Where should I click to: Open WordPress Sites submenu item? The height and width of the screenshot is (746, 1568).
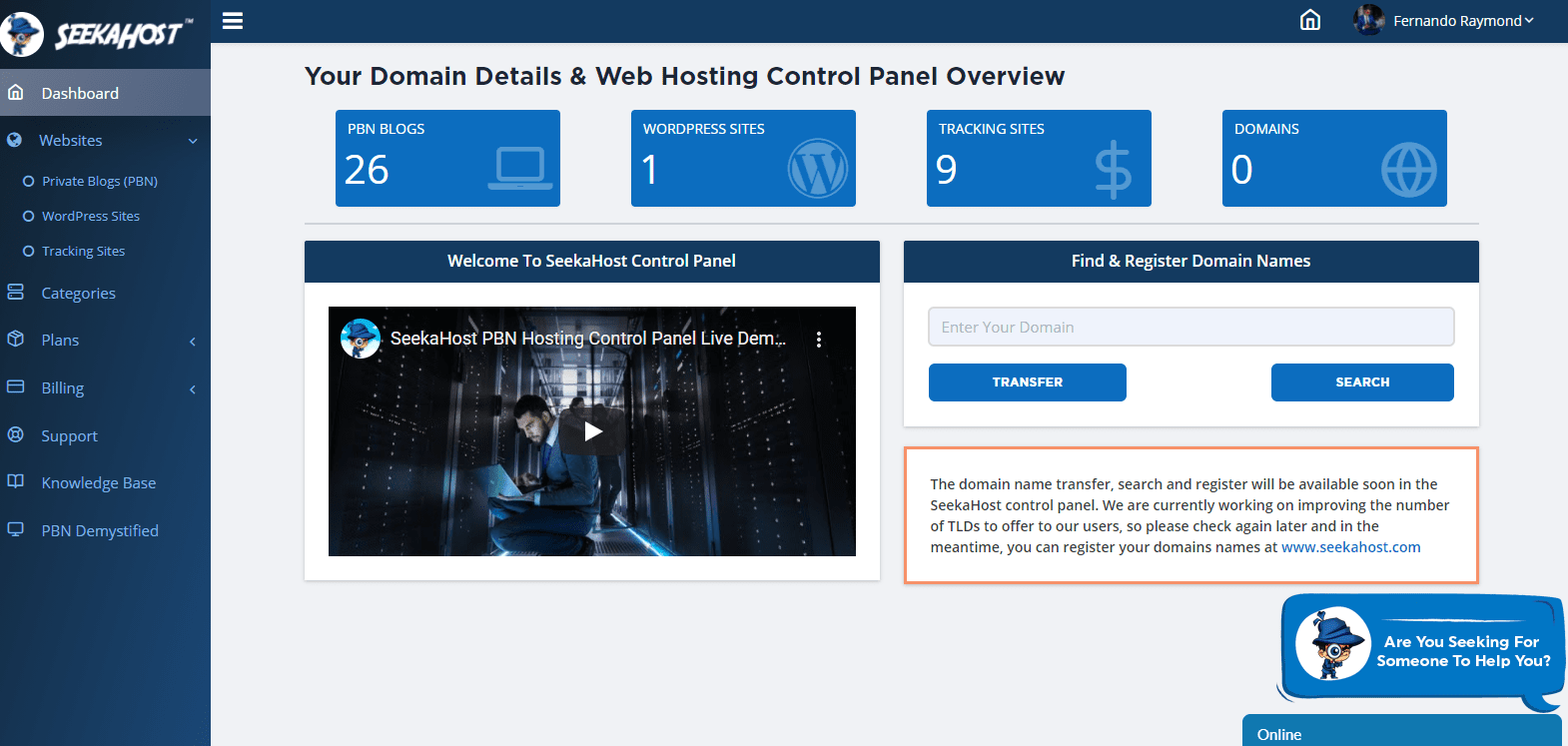click(91, 216)
